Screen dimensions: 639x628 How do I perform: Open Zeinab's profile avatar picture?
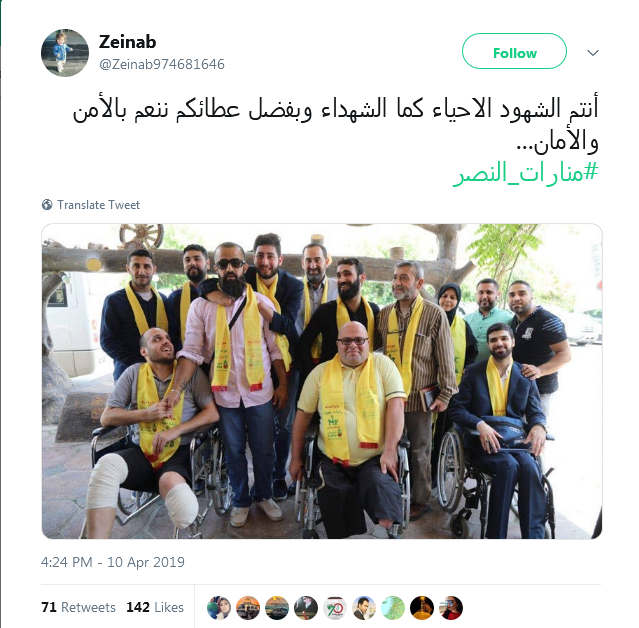pyautogui.click(x=65, y=53)
